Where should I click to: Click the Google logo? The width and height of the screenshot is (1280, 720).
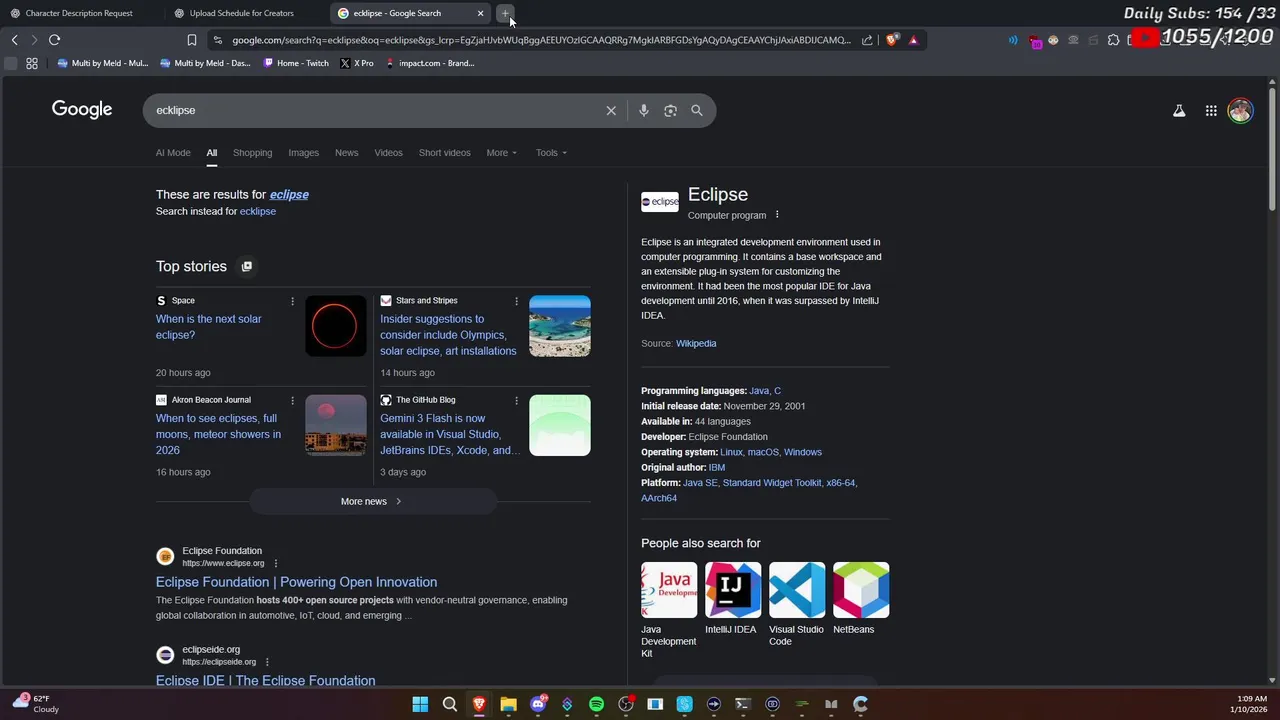(82, 110)
